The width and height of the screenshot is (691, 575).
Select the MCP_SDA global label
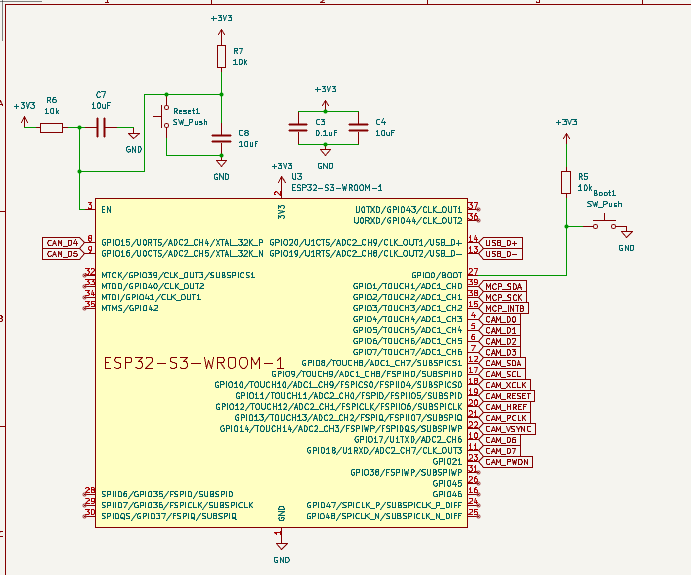click(x=503, y=286)
